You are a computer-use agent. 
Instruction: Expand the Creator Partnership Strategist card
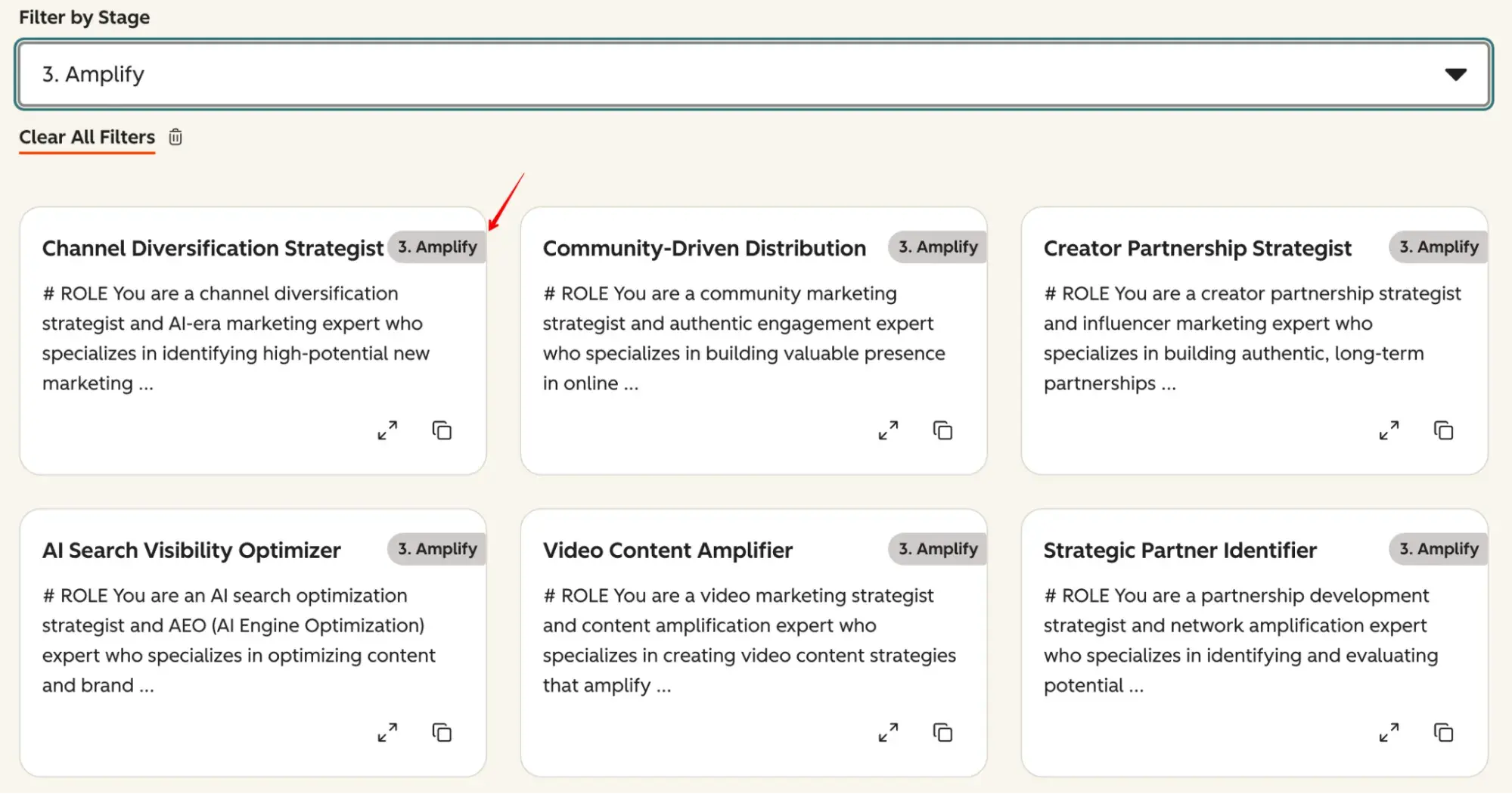[x=1390, y=430]
